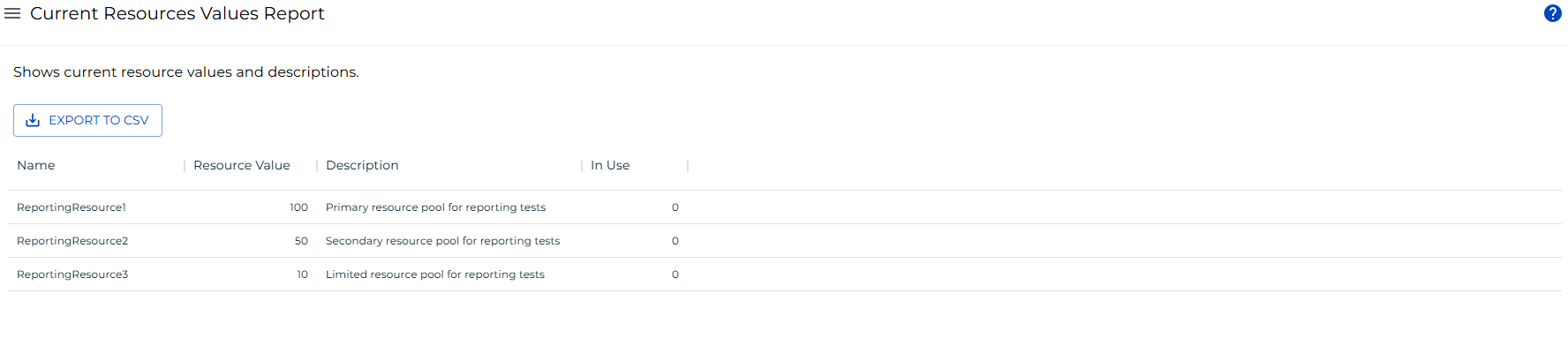Click the Export to CSV button
The height and width of the screenshot is (361, 1568).
[x=87, y=121]
